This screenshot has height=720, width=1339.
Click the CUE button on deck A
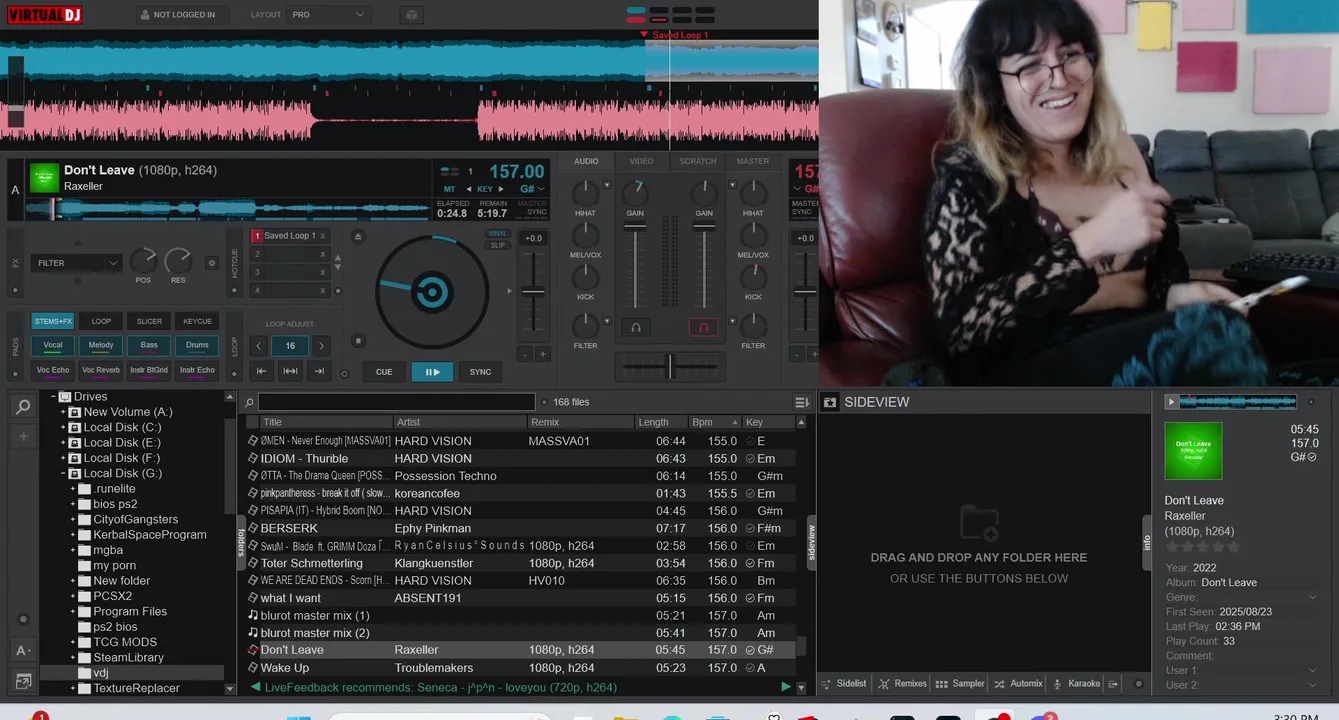pos(384,372)
